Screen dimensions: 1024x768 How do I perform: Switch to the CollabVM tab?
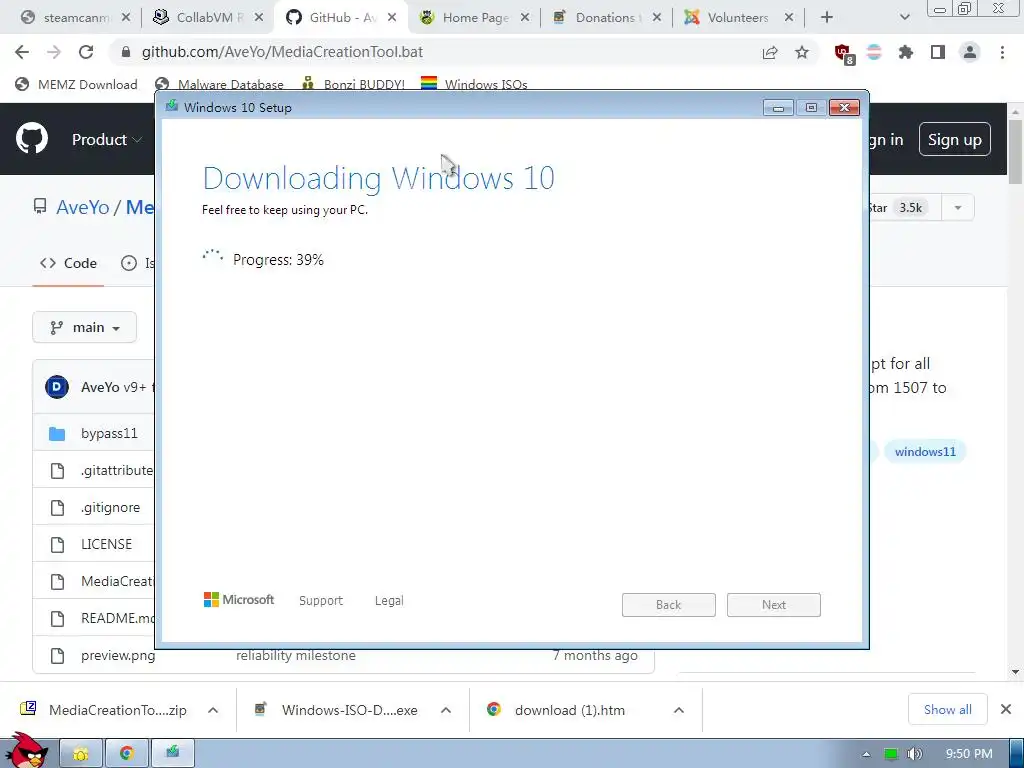click(208, 18)
